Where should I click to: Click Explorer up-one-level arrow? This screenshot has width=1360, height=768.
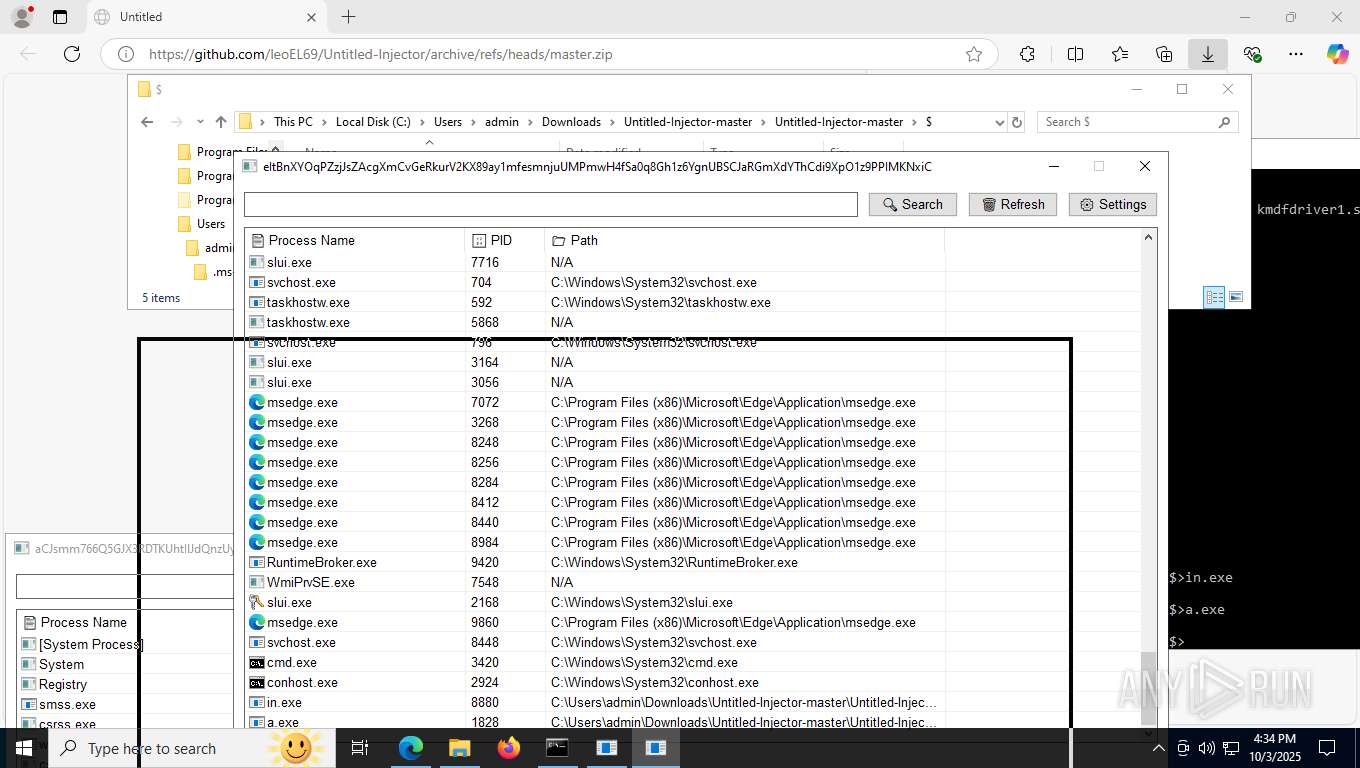coord(221,122)
